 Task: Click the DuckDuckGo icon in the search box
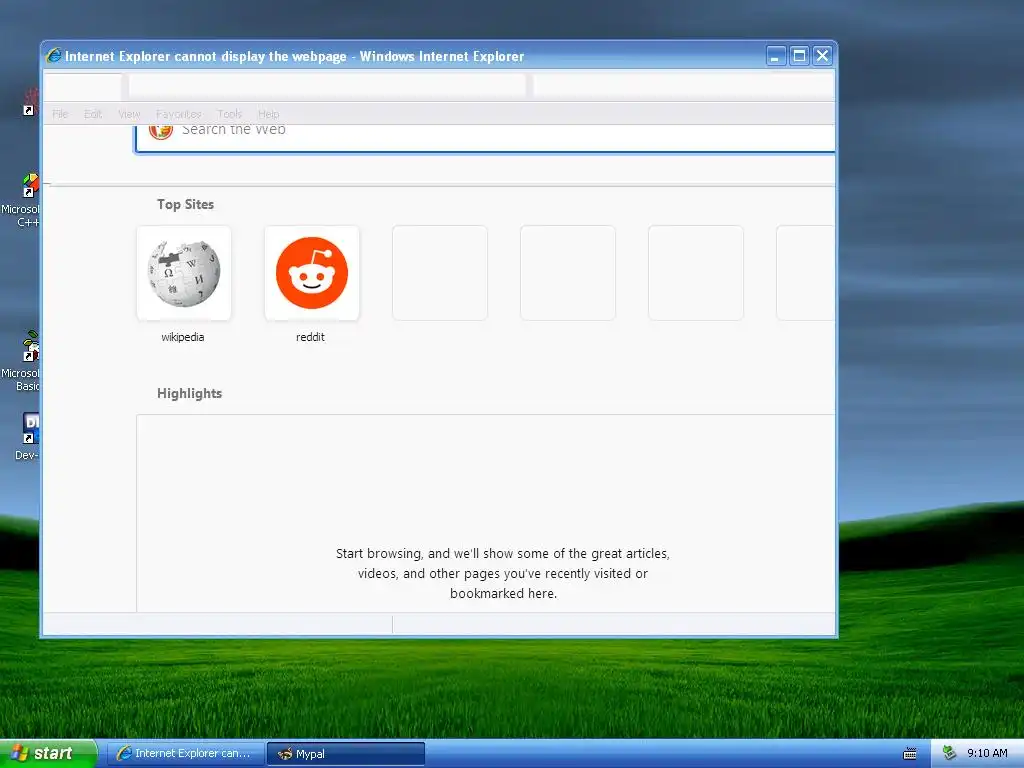tap(161, 131)
